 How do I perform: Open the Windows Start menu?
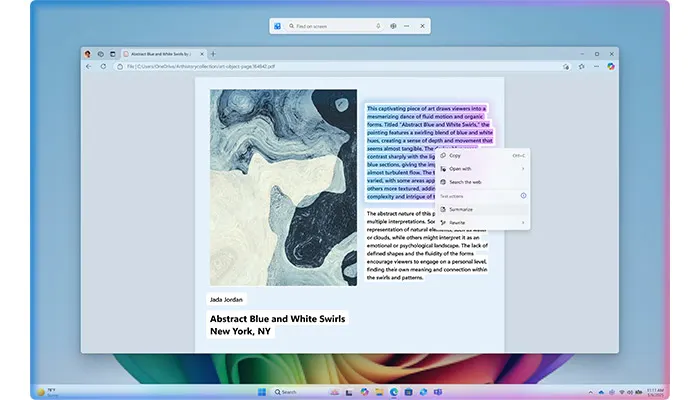tap(262, 392)
